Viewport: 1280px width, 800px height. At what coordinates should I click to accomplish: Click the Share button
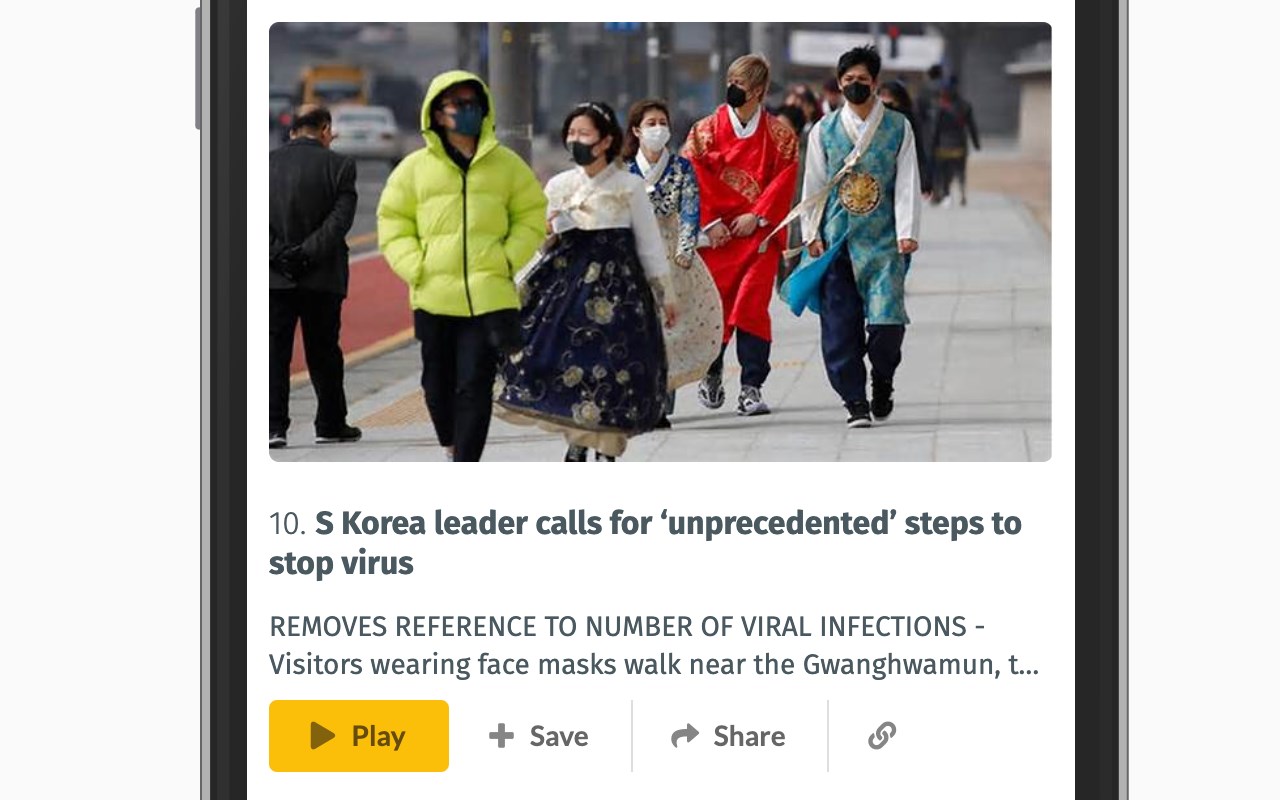point(729,736)
